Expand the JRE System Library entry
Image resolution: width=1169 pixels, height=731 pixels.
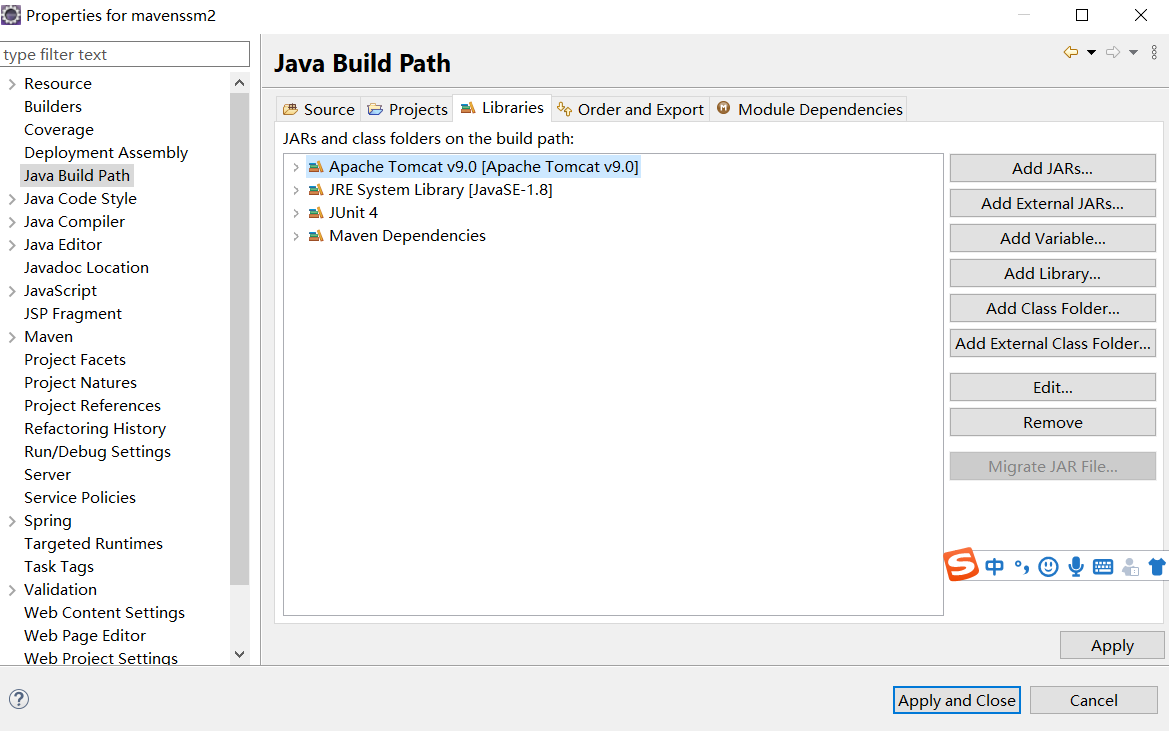pos(296,190)
